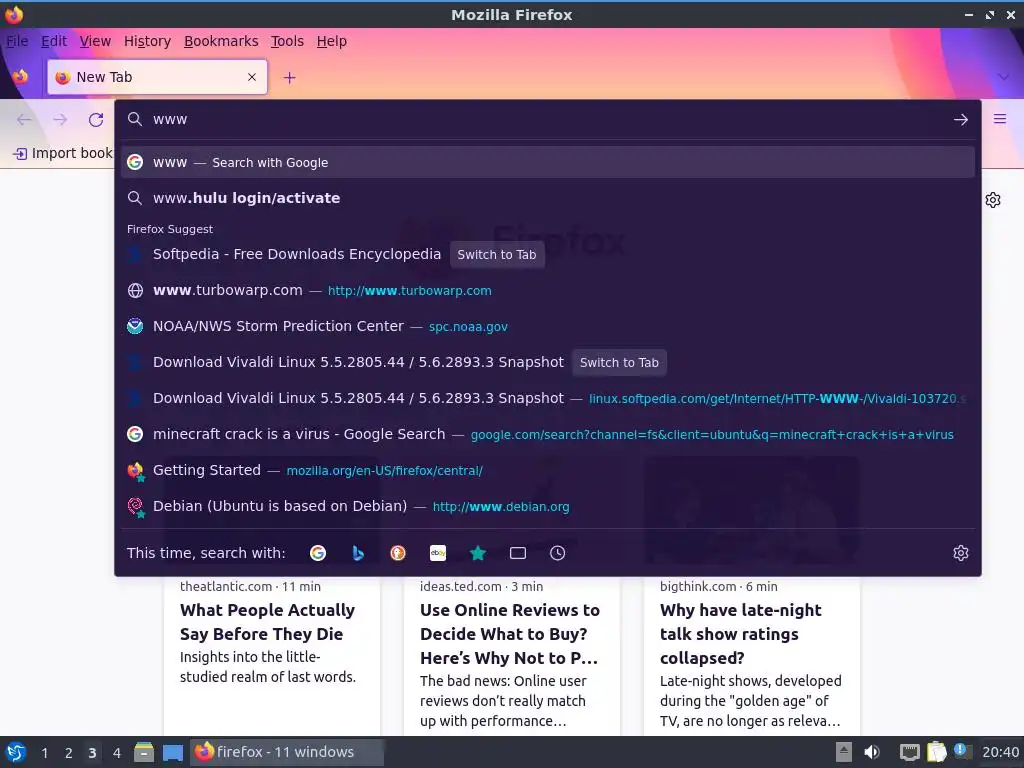Personalize new tab page via gear icon

993,200
